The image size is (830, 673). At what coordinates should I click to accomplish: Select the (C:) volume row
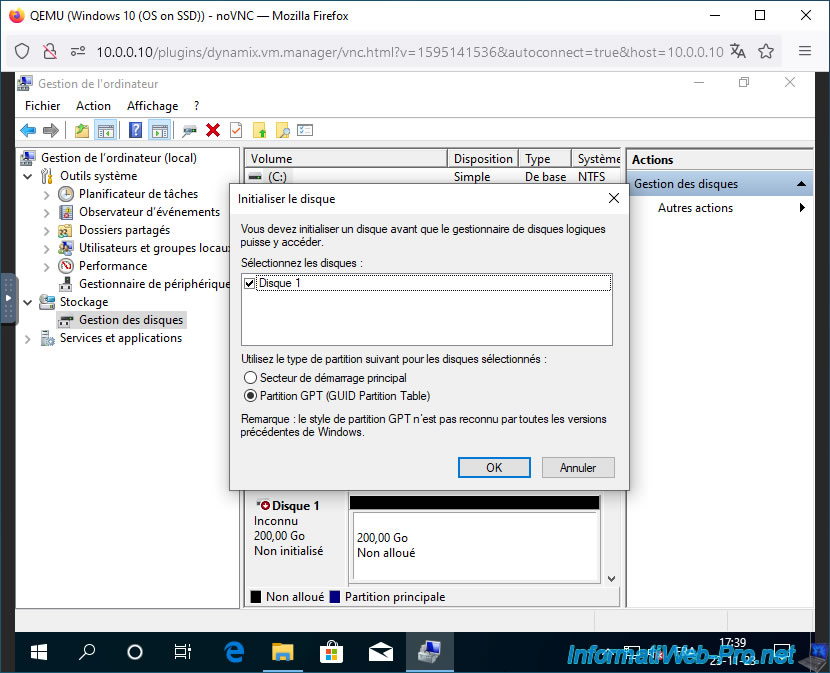(432, 176)
